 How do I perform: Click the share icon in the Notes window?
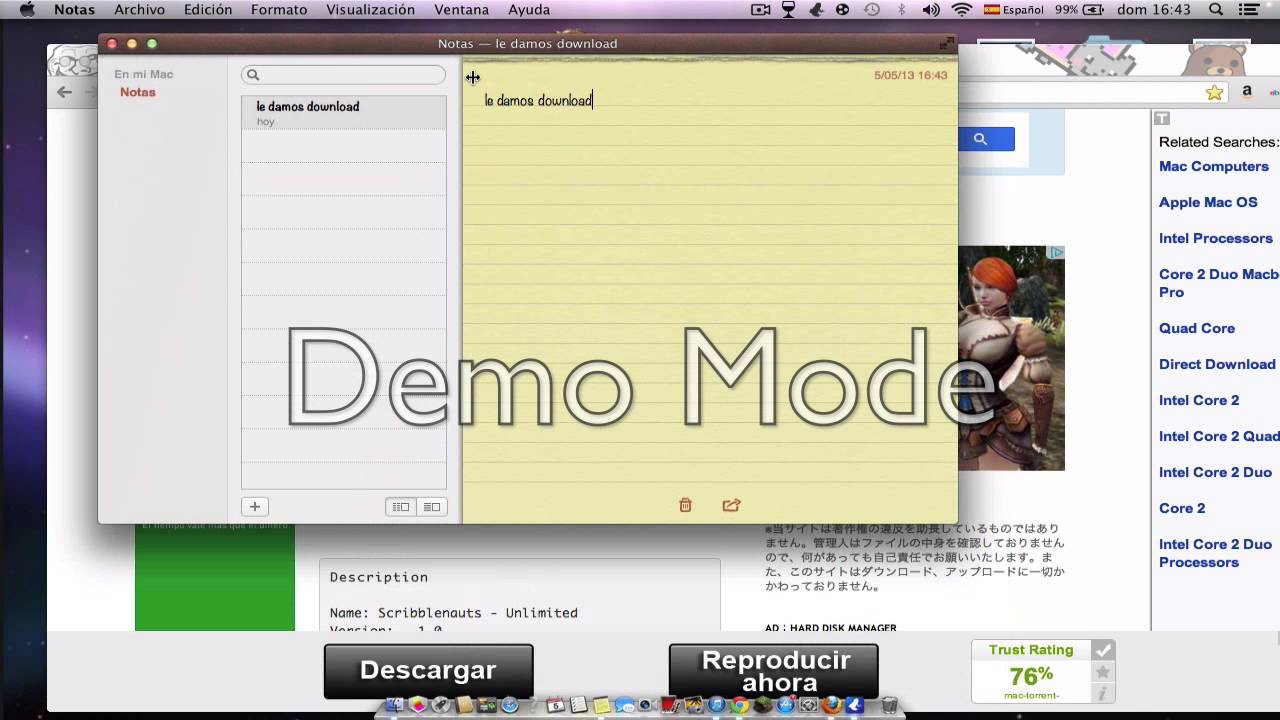pyautogui.click(x=731, y=505)
